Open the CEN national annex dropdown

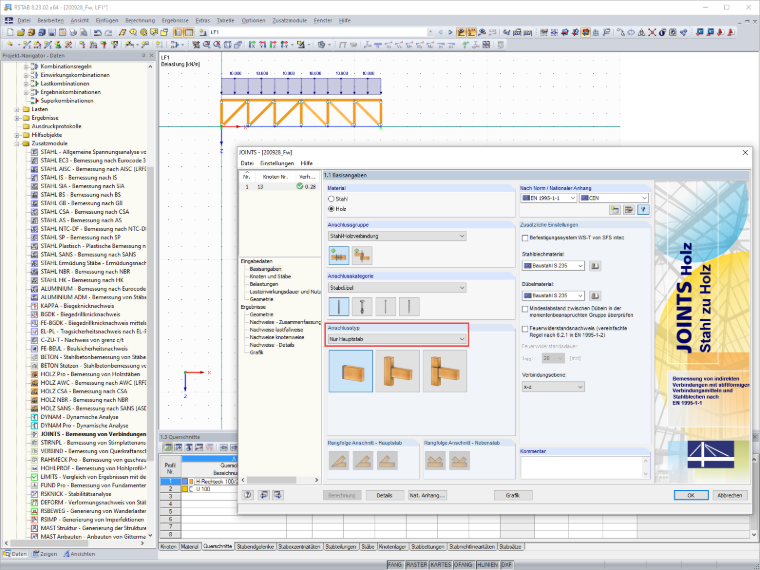point(614,198)
